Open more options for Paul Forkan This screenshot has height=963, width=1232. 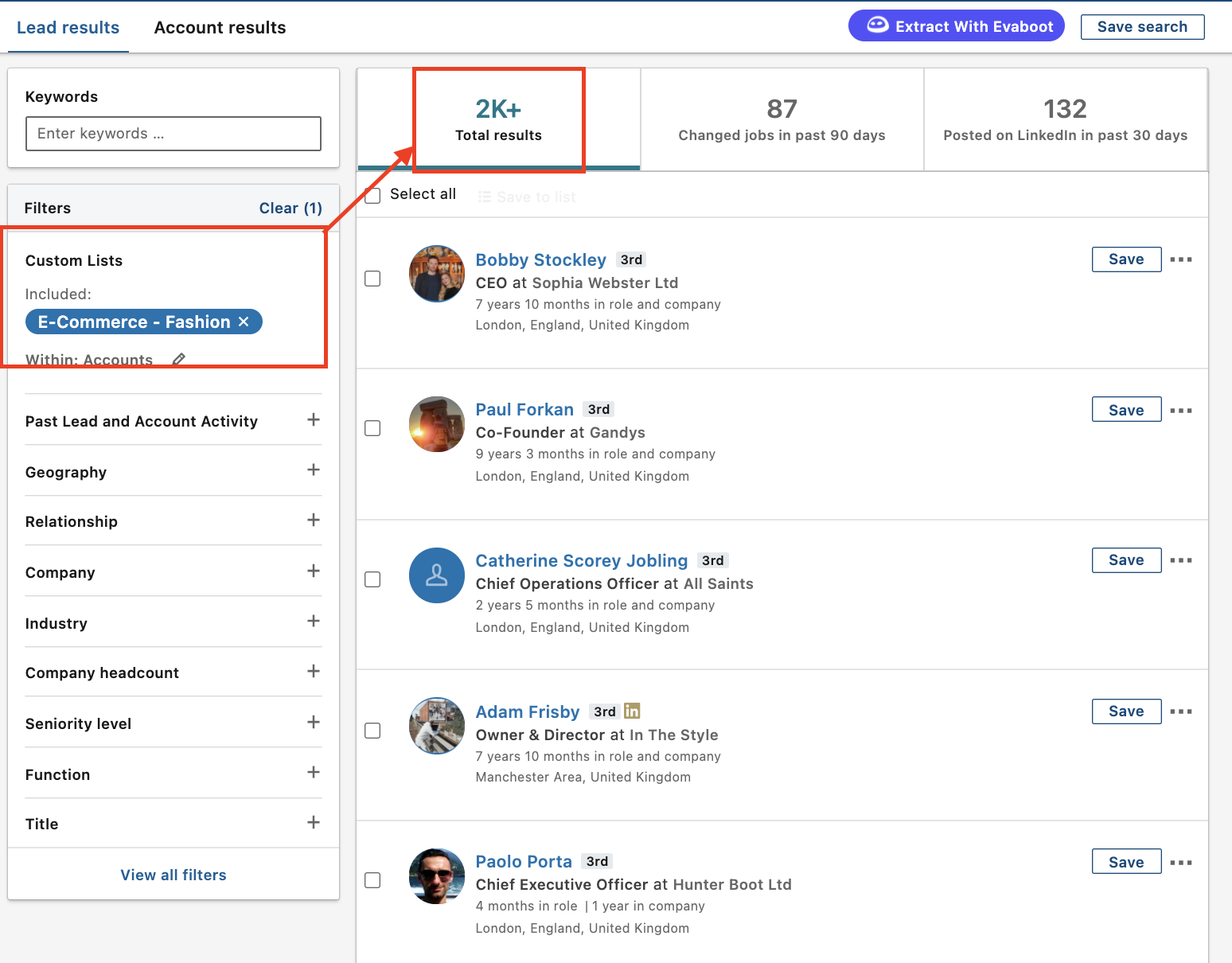click(x=1181, y=411)
